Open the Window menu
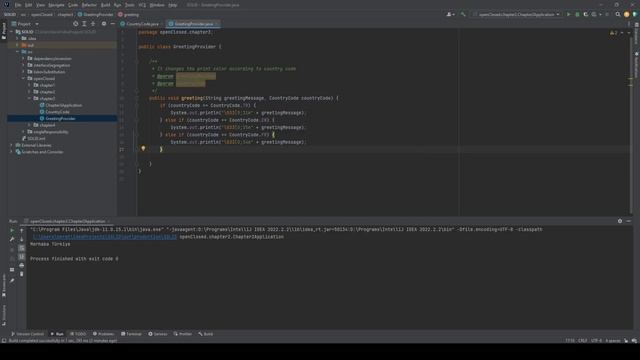The width and height of the screenshot is (640, 360). [157, 5]
